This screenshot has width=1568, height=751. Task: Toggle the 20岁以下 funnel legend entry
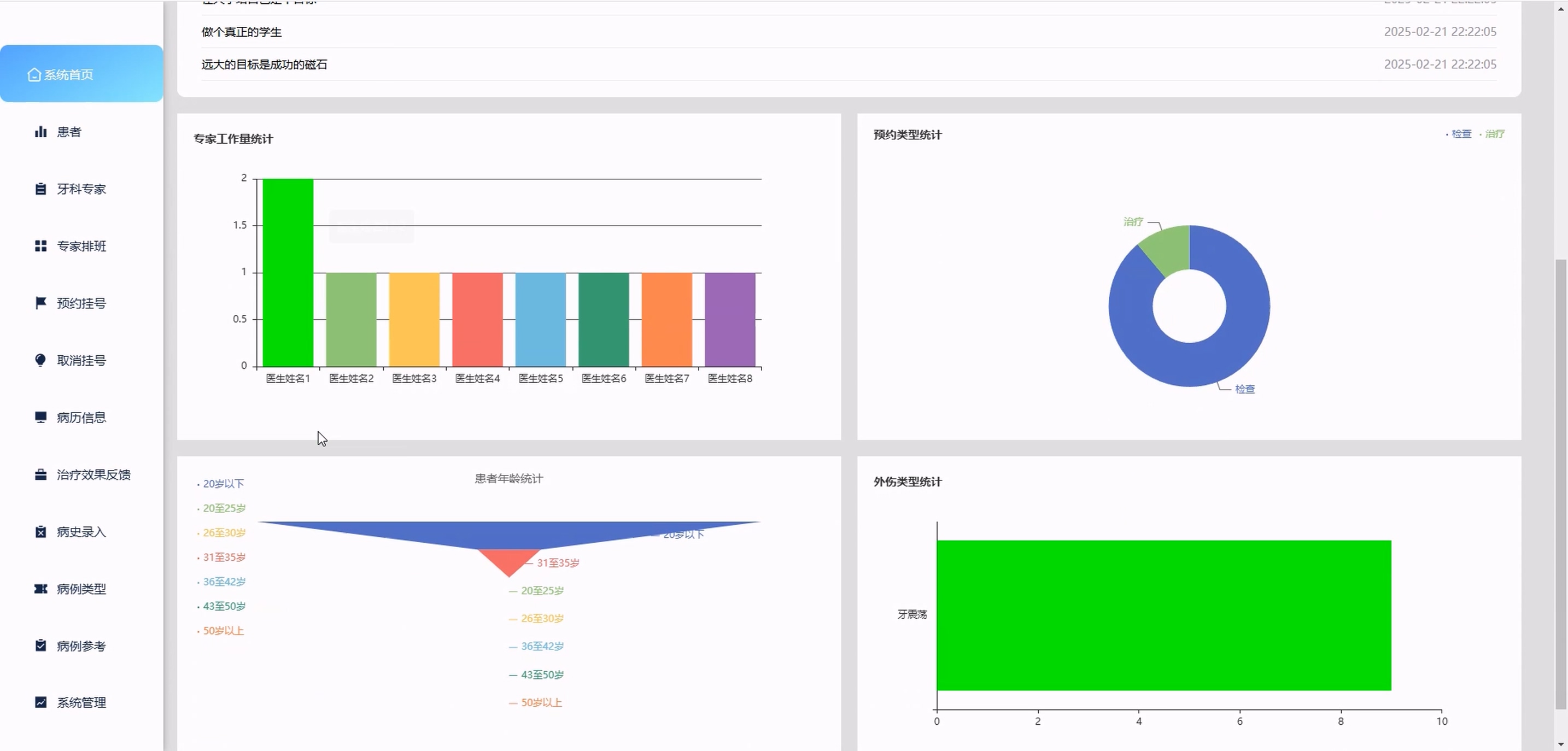[x=223, y=484]
